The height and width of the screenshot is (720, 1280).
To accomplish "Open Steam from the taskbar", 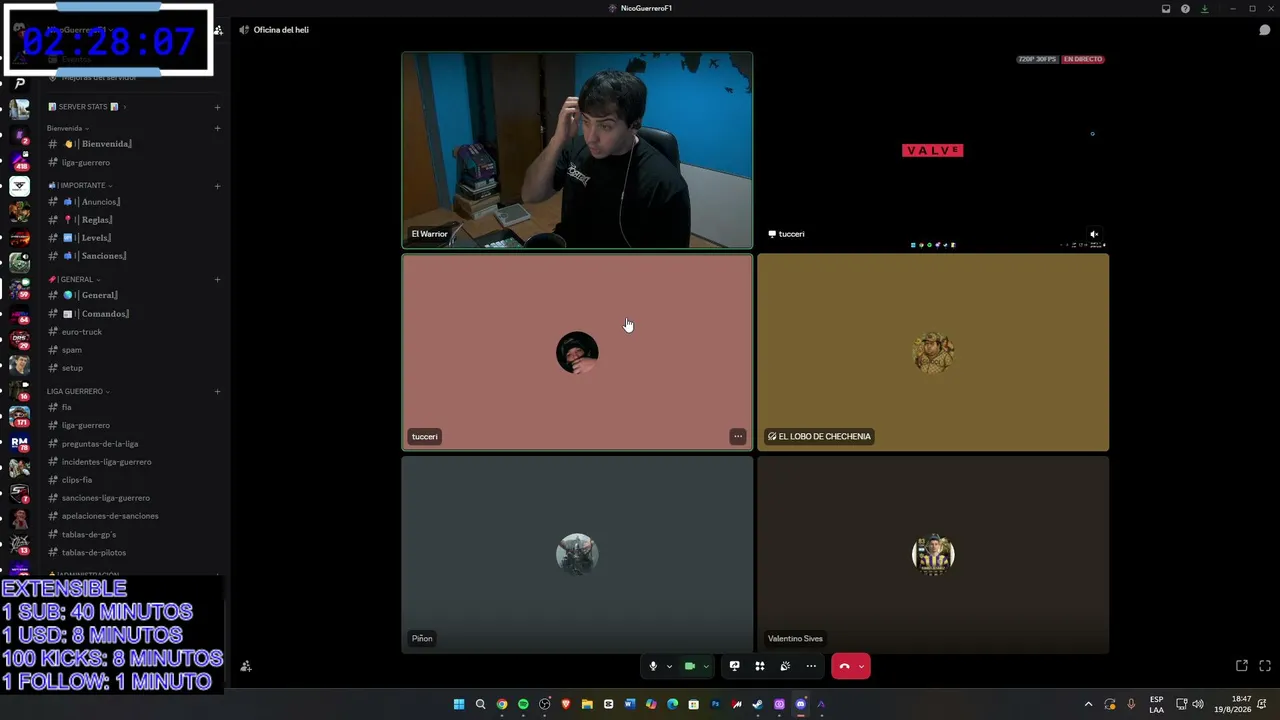I will point(758,704).
